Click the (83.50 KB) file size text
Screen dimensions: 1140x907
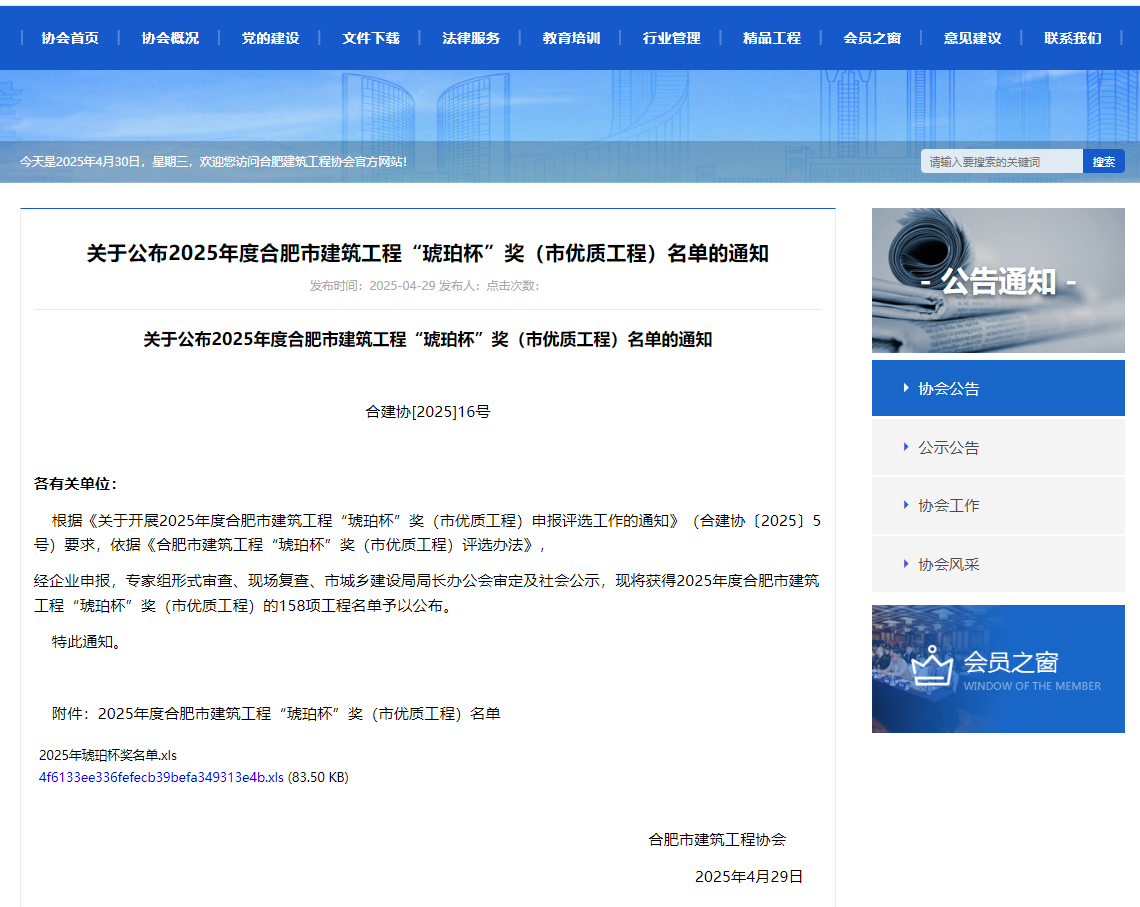[x=318, y=777]
